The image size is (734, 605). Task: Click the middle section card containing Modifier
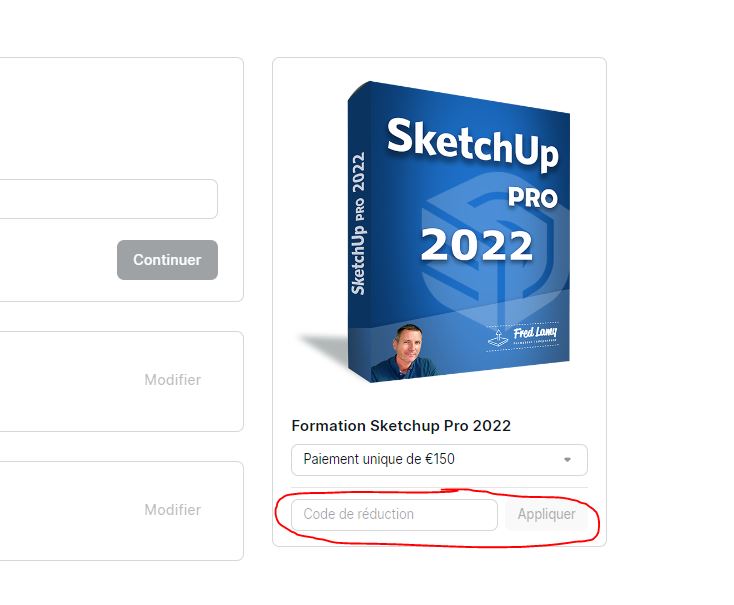pyautogui.click(x=122, y=381)
